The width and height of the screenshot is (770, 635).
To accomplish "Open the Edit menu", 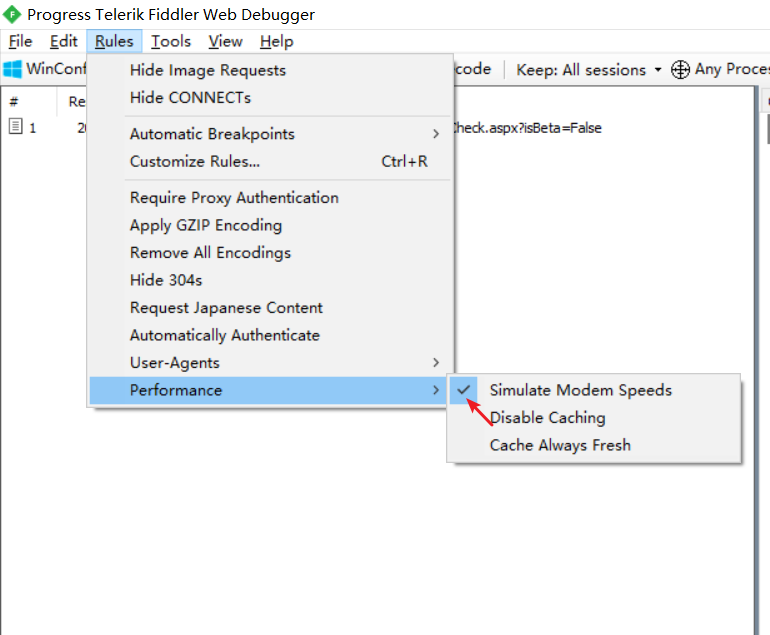I will coord(63,41).
